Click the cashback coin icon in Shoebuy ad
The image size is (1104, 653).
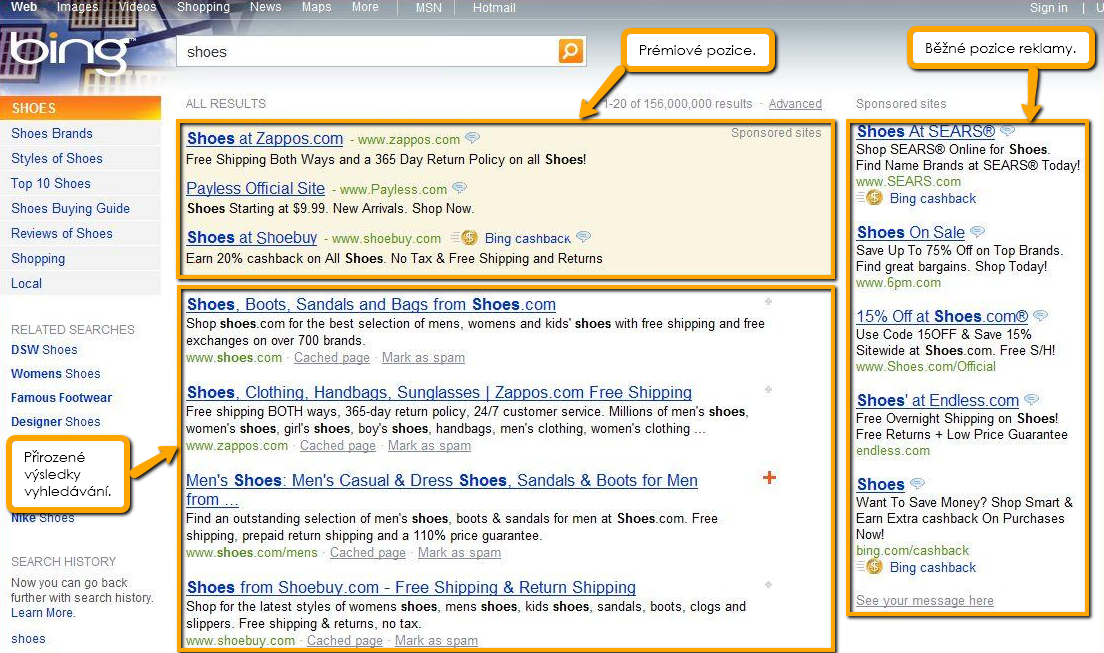[468, 237]
